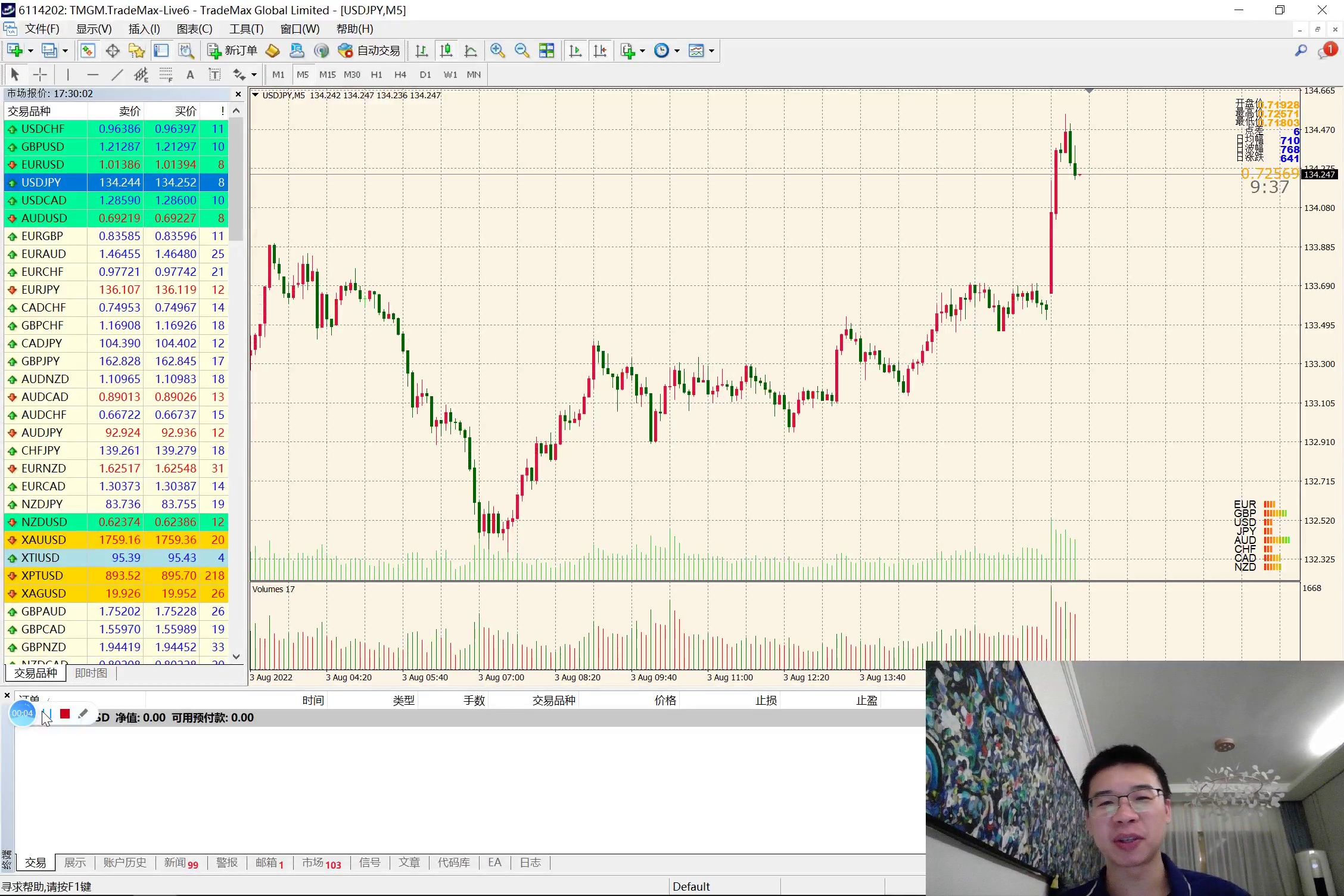Open the 图表(C) menu
This screenshot has height=896, width=1344.
pos(194,29)
